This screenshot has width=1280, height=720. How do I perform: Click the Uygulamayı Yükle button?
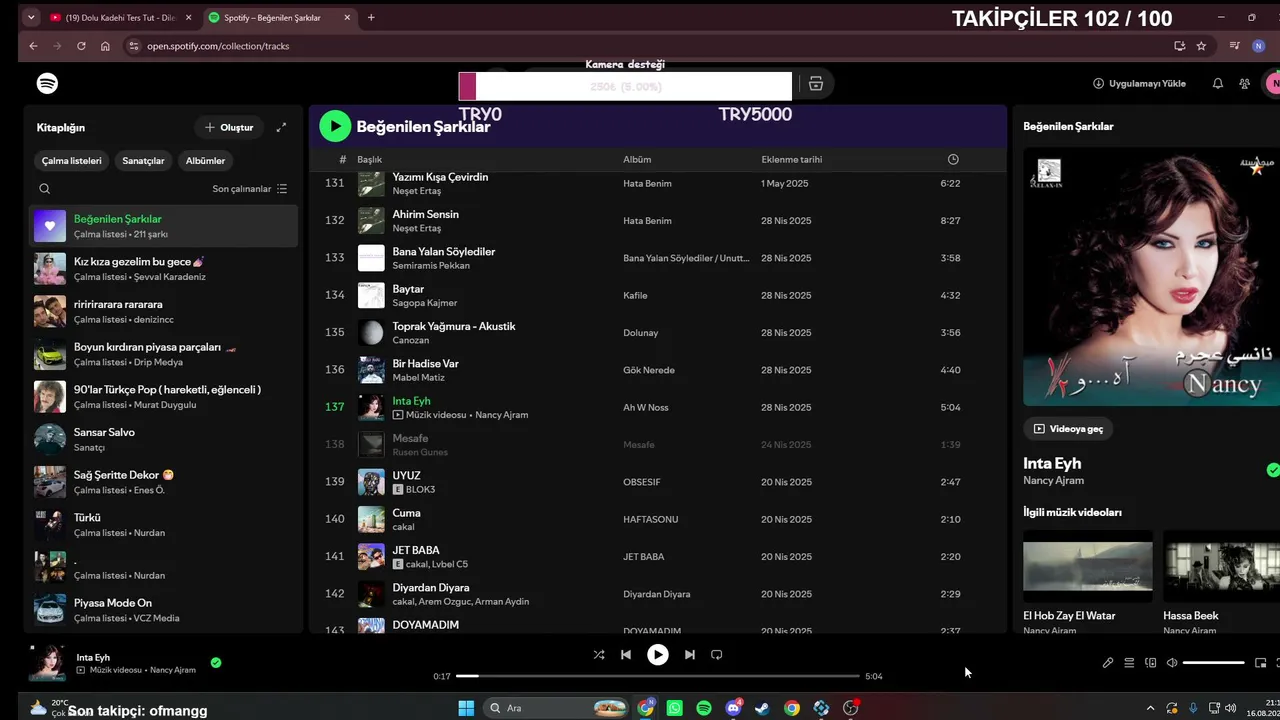(x=1139, y=84)
